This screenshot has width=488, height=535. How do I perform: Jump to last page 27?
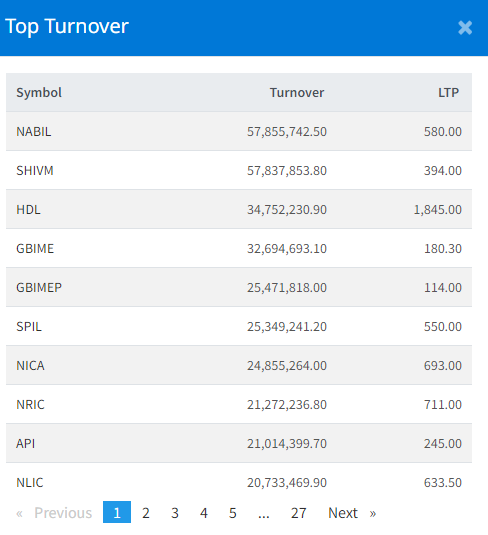(298, 512)
